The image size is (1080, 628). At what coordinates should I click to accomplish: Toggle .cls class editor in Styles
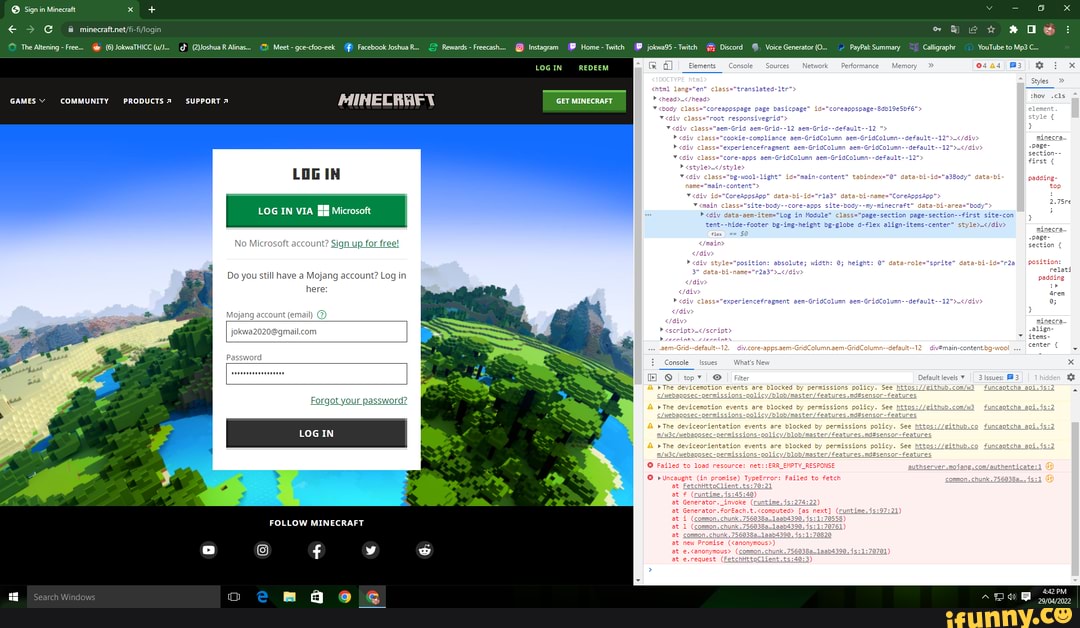pos(1058,95)
